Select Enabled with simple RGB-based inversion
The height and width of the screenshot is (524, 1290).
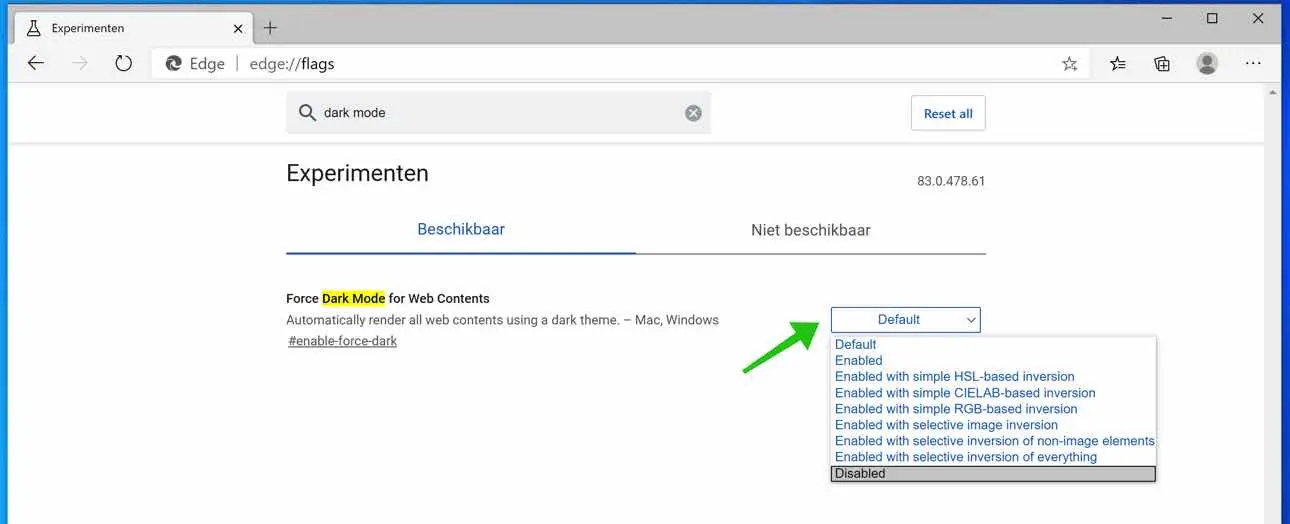[x=993, y=409]
